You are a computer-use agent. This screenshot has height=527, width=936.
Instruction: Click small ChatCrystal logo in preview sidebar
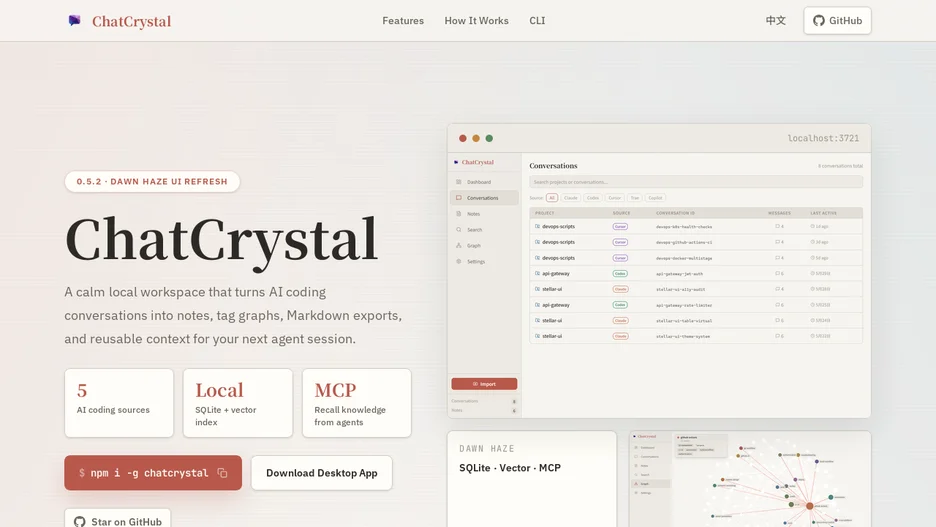click(456, 162)
